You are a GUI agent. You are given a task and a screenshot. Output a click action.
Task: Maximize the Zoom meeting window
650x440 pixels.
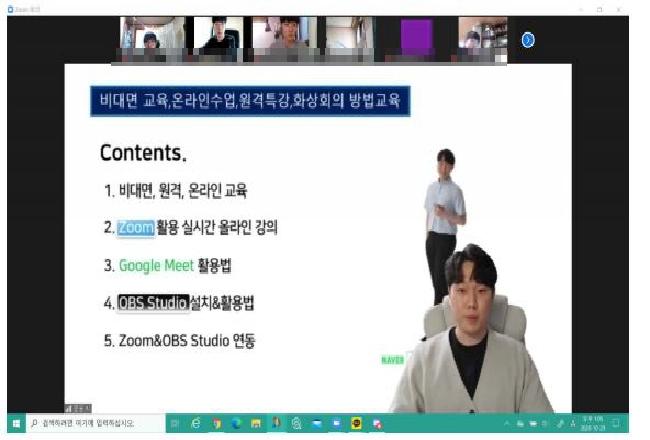click(599, 9)
